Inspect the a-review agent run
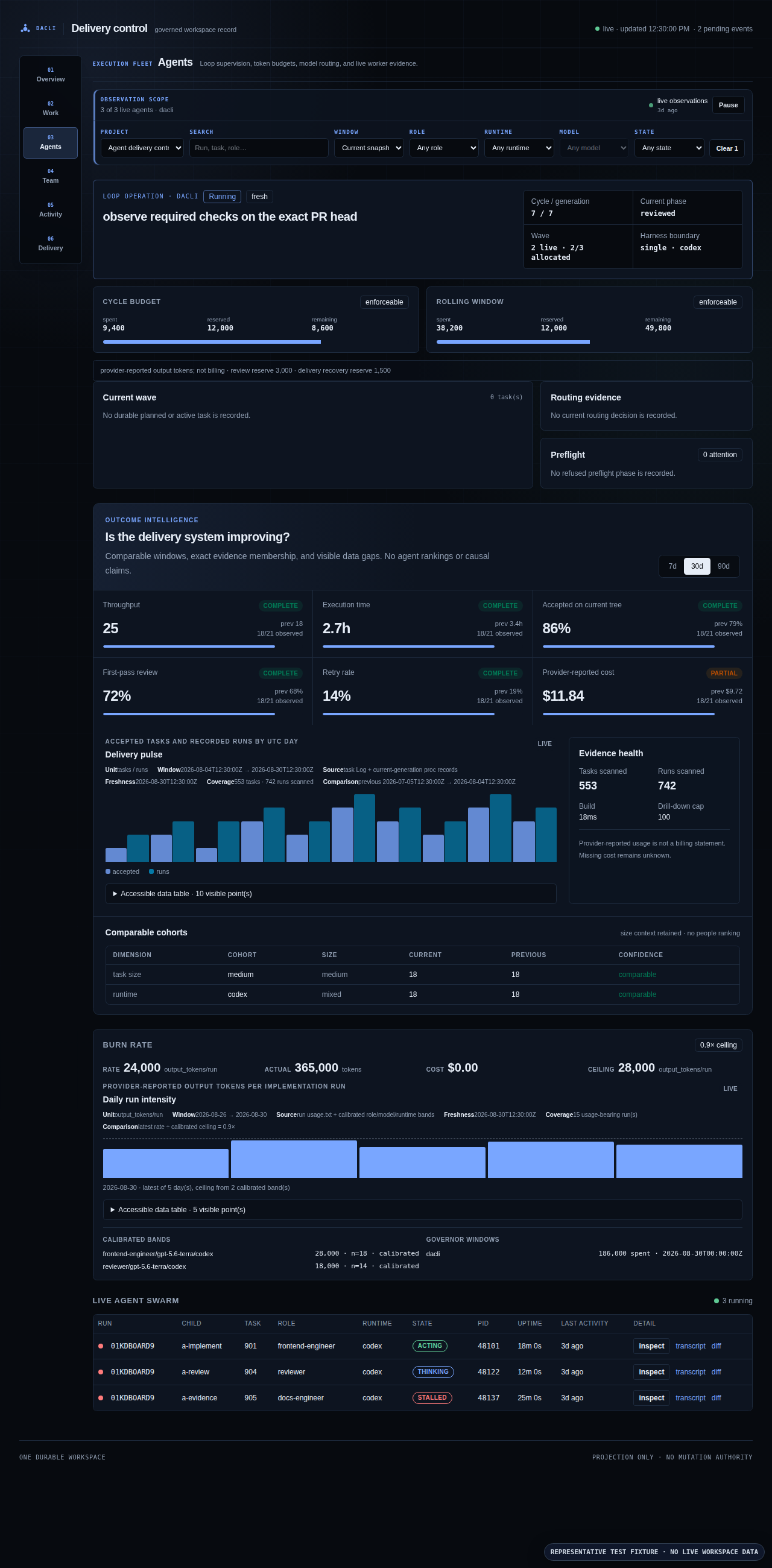This screenshot has height=1568, width=772. pyautogui.click(x=651, y=1372)
